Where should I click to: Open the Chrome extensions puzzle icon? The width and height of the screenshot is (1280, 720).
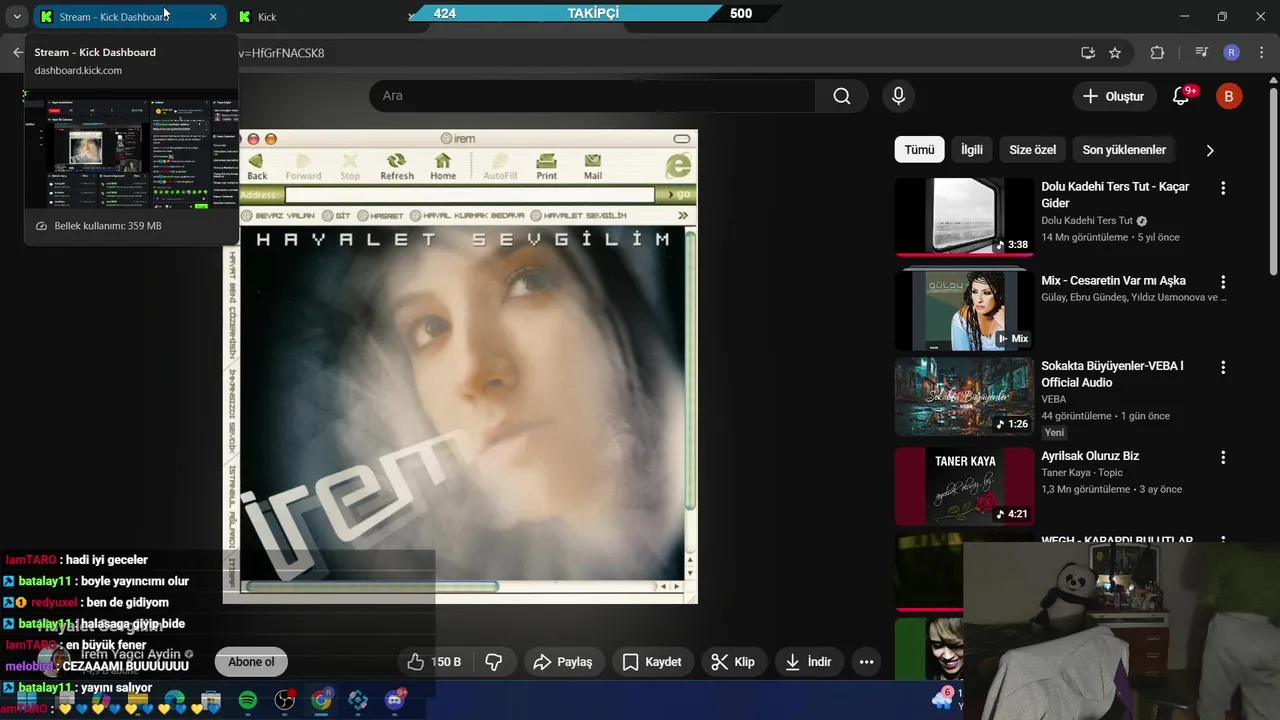(x=1158, y=53)
